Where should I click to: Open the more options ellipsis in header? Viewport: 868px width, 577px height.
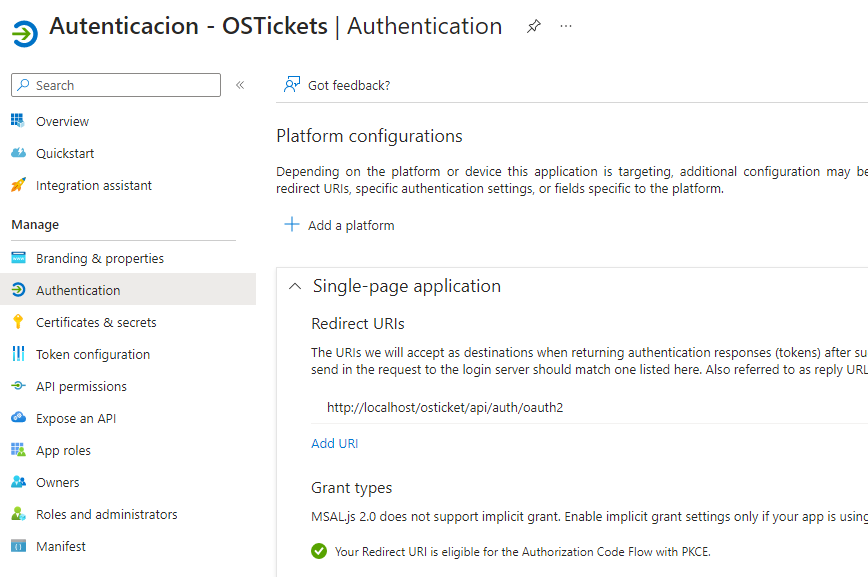[x=566, y=26]
